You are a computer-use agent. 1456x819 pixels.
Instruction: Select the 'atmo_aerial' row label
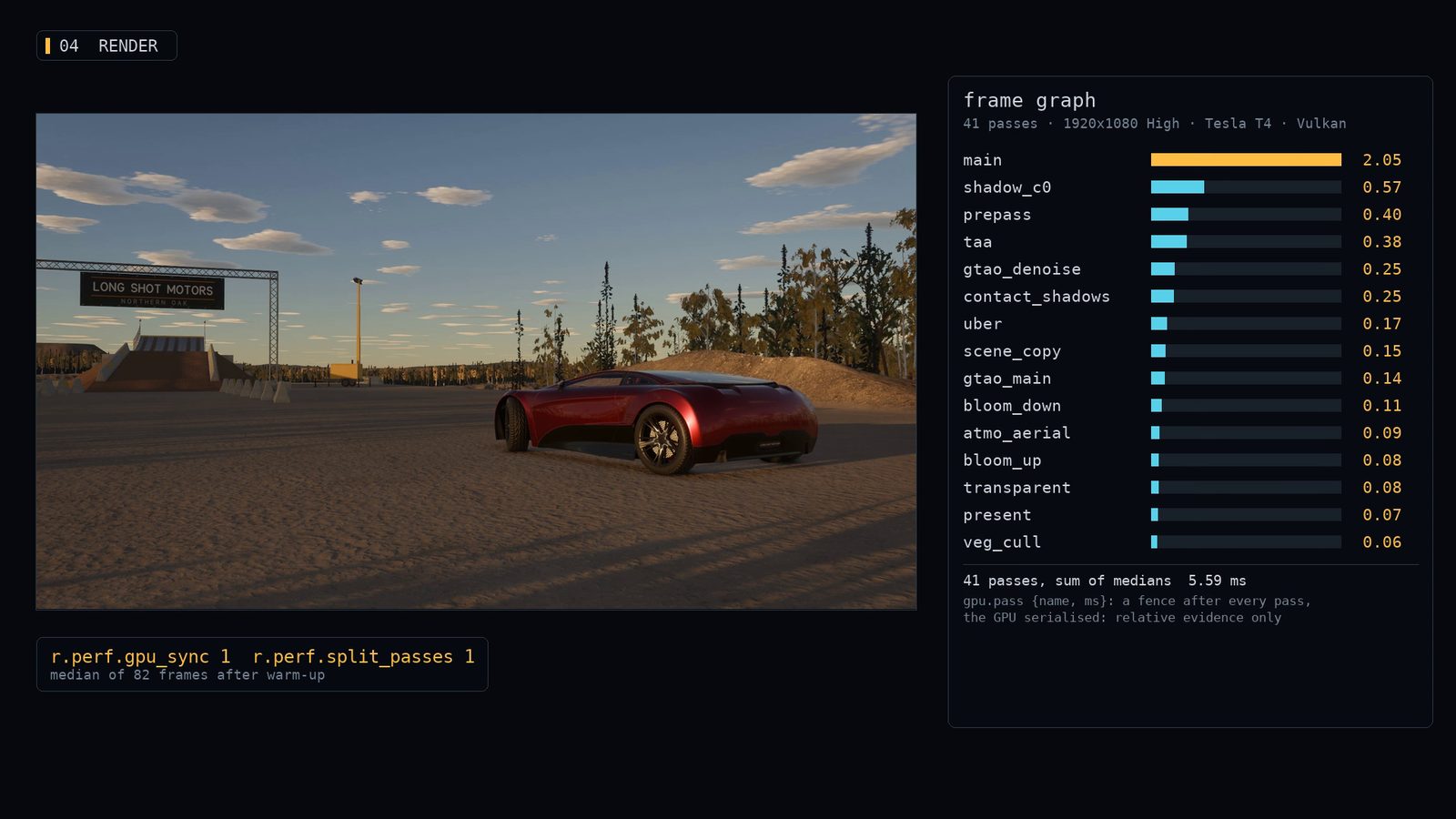[x=1016, y=433]
